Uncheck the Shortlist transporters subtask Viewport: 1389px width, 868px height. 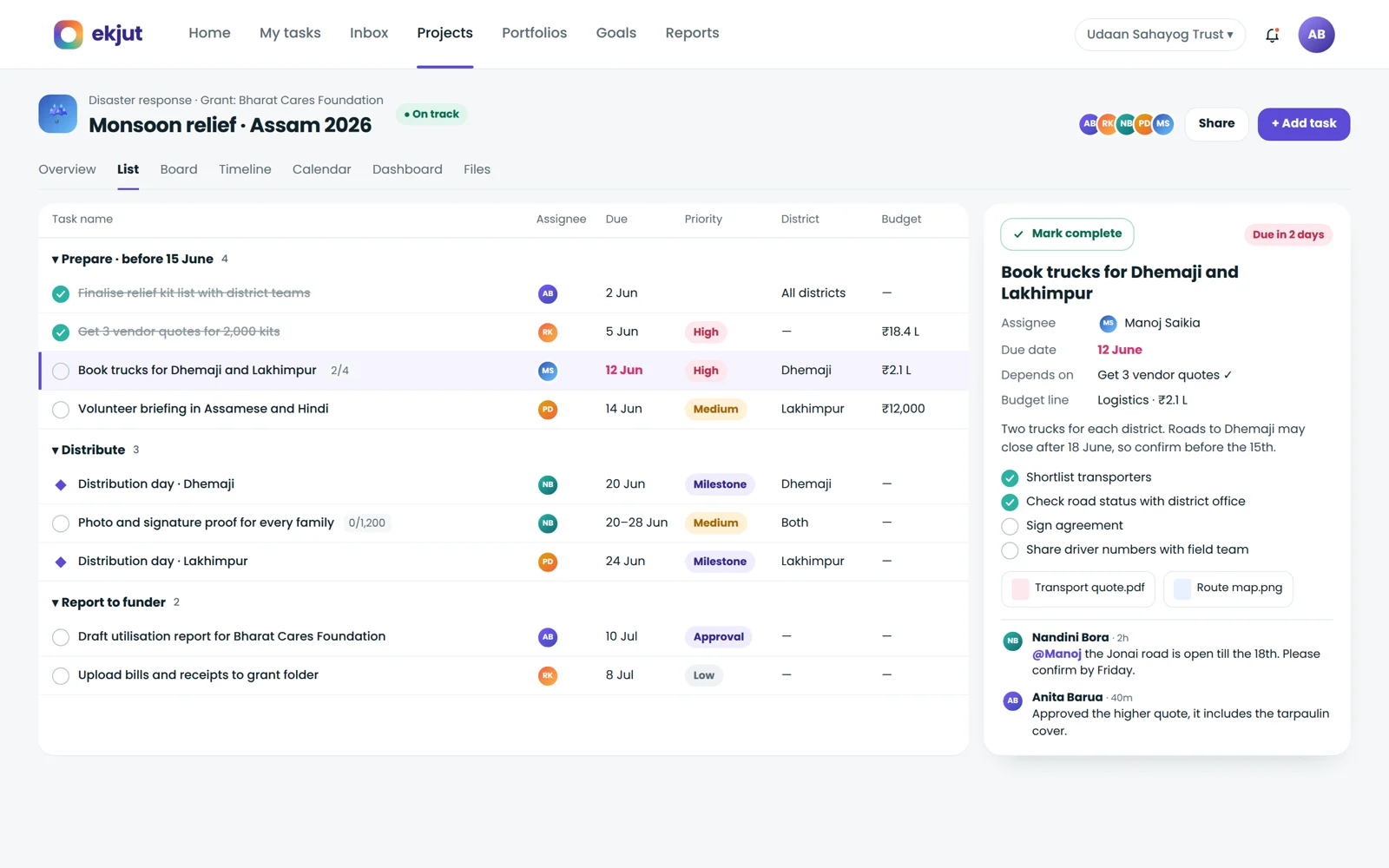click(x=1010, y=478)
